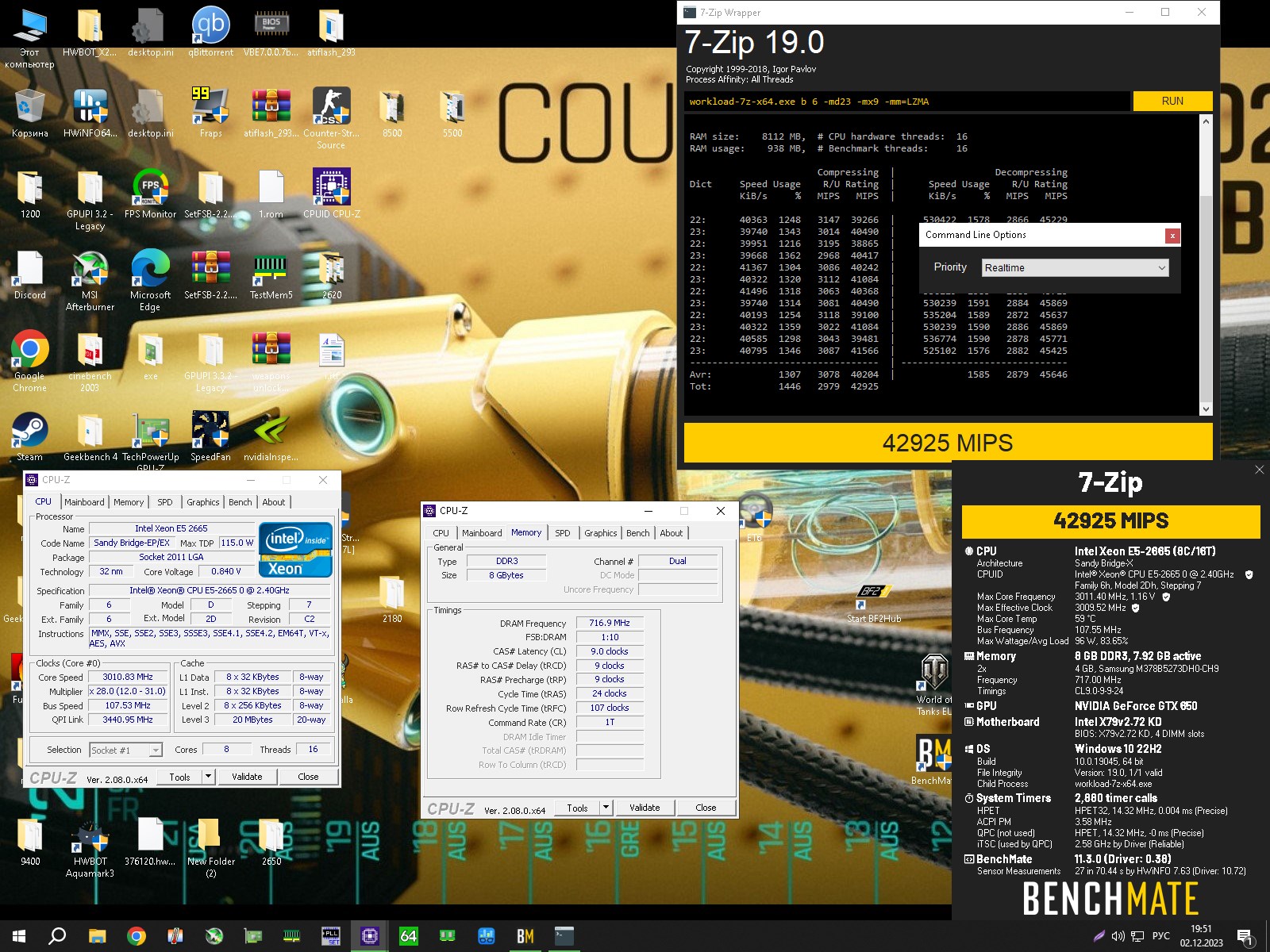Open the TechPowerUp GPU-Z desktop icon
The height and width of the screenshot is (952, 1270).
tap(150, 440)
